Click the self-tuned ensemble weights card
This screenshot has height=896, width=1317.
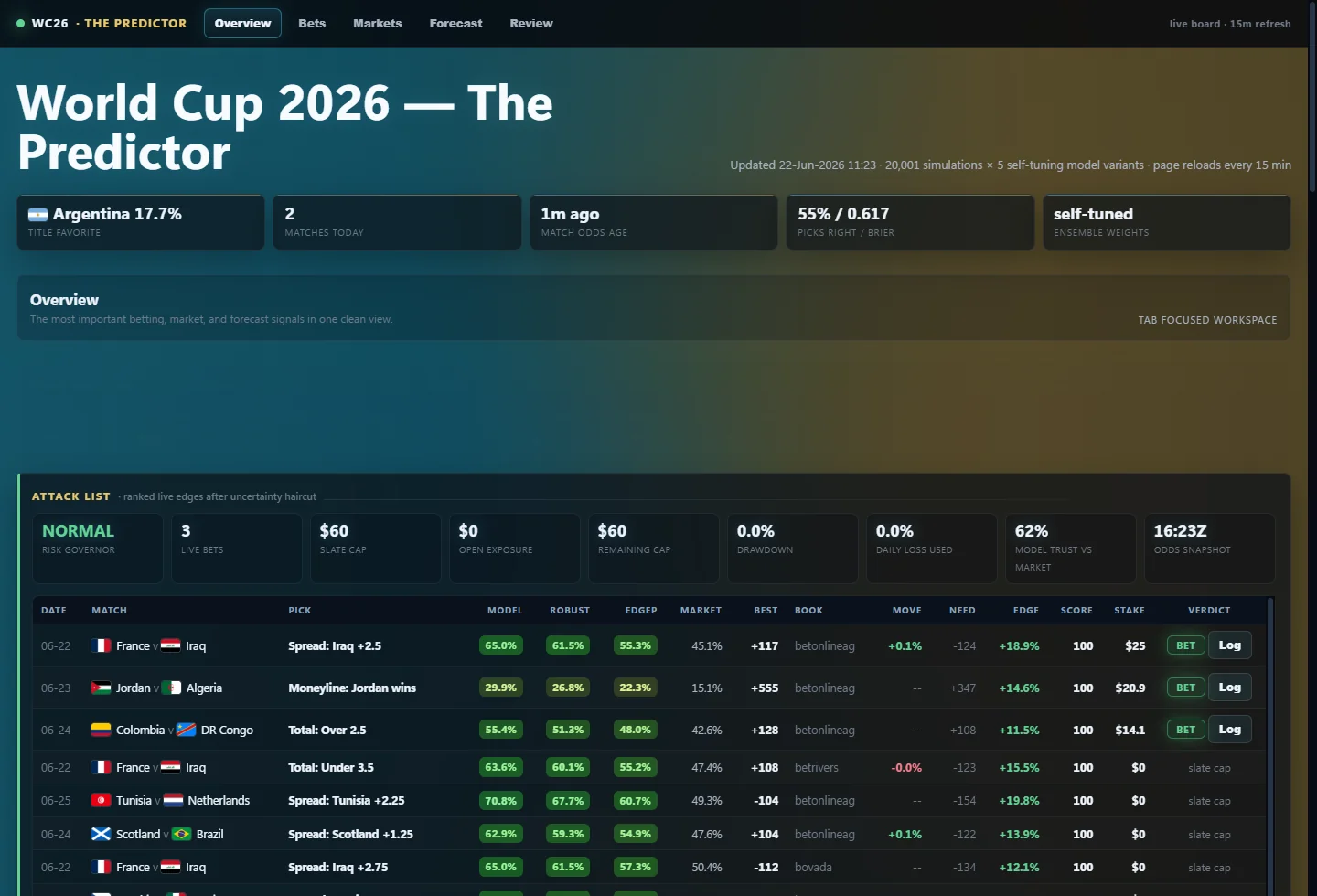(1167, 222)
